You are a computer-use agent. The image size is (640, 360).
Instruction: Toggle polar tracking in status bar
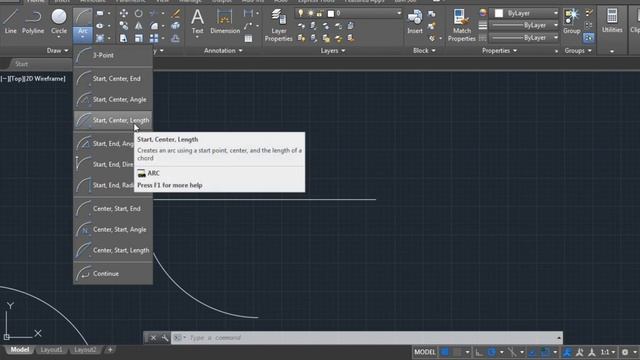[491, 352]
